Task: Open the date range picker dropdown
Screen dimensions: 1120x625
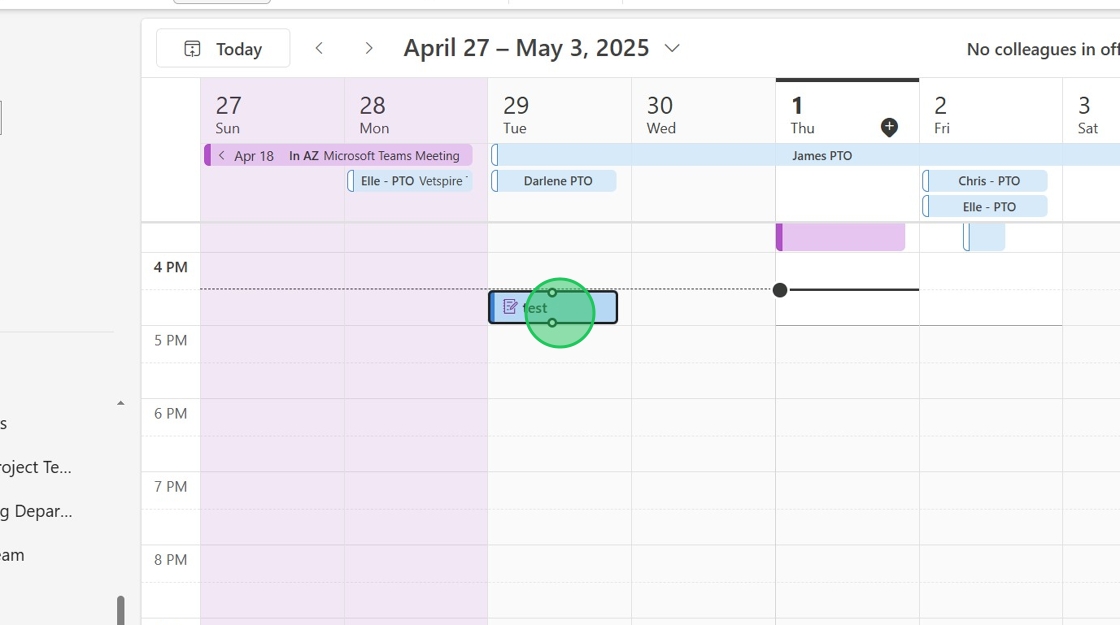Action: pos(672,48)
